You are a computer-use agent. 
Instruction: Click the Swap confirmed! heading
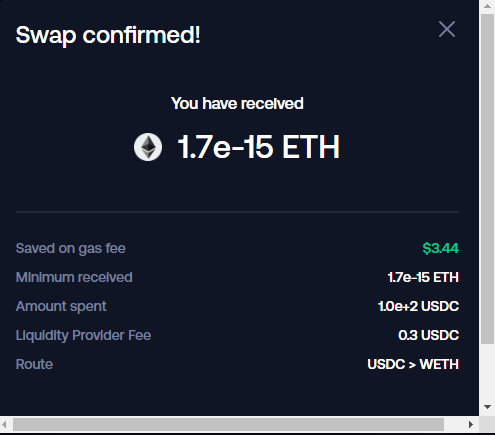(x=108, y=35)
